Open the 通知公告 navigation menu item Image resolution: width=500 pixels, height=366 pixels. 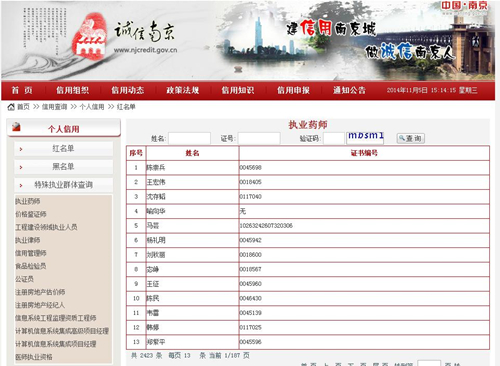(x=349, y=90)
